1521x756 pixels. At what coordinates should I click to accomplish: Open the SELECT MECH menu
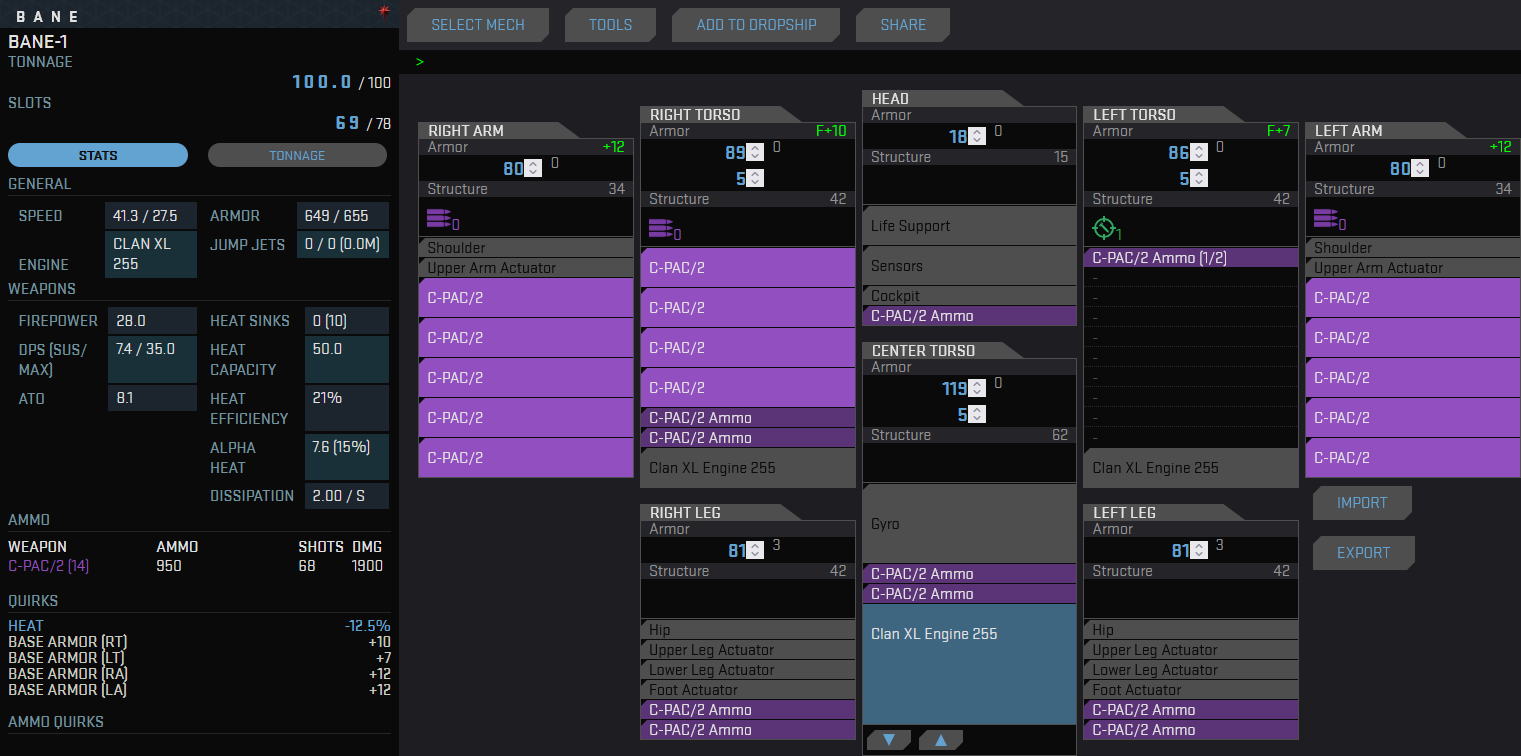478,25
